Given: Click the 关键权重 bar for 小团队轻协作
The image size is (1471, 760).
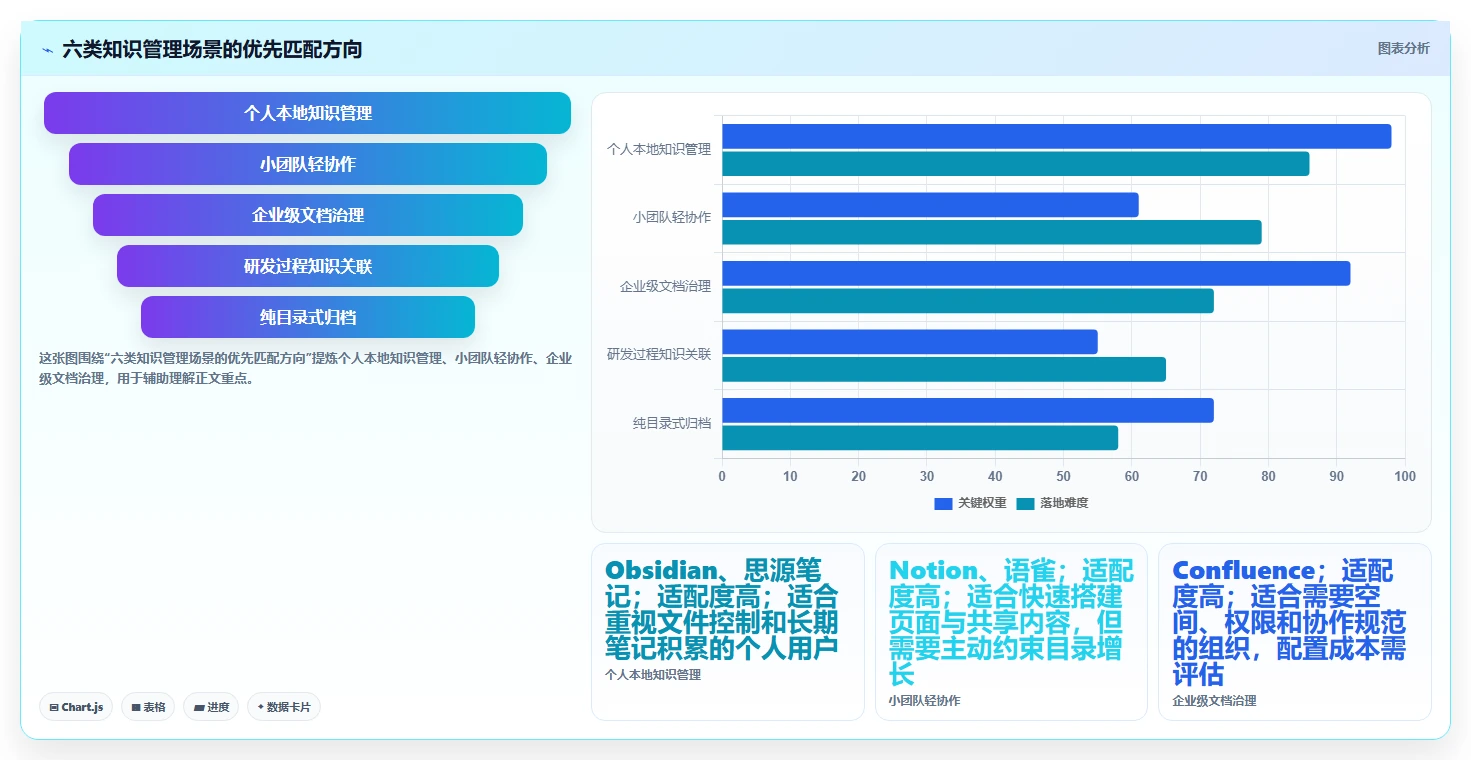Looking at the screenshot, I should click(x=930, y=205).
